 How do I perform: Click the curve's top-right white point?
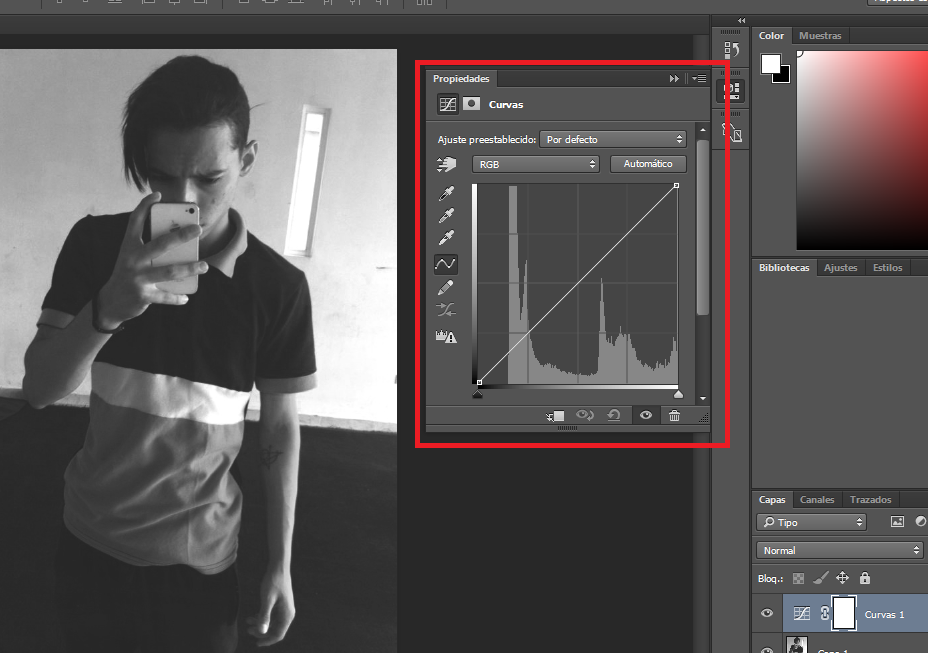click(x=676, y=185)
